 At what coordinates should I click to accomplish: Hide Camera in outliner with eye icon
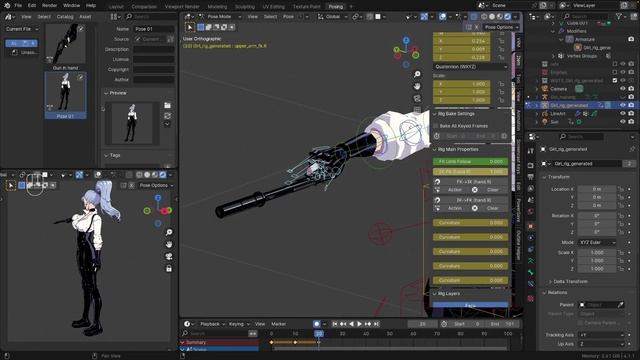click(x=622, y=89)
